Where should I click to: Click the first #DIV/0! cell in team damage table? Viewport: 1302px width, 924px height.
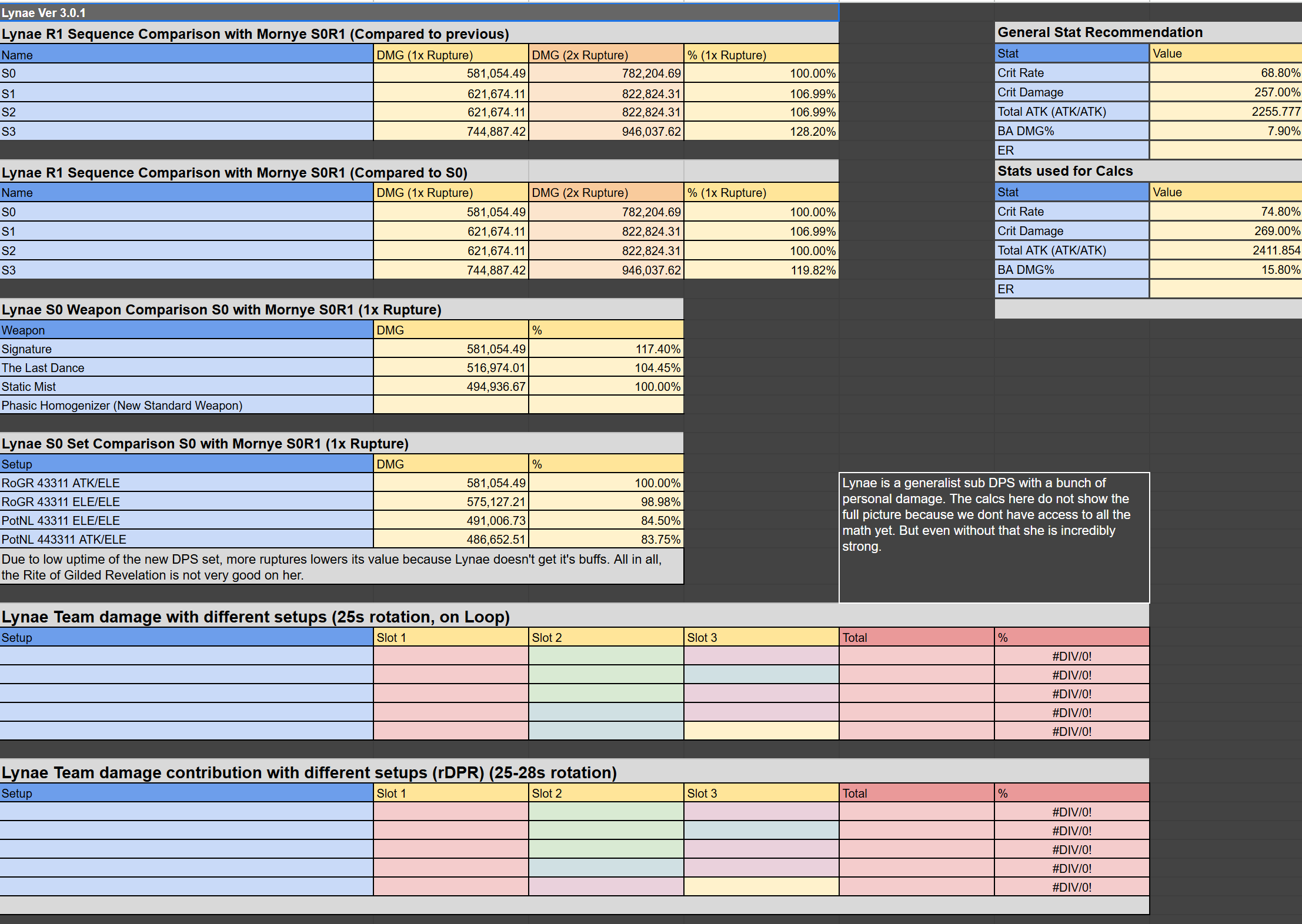[x=1071, y=657]
